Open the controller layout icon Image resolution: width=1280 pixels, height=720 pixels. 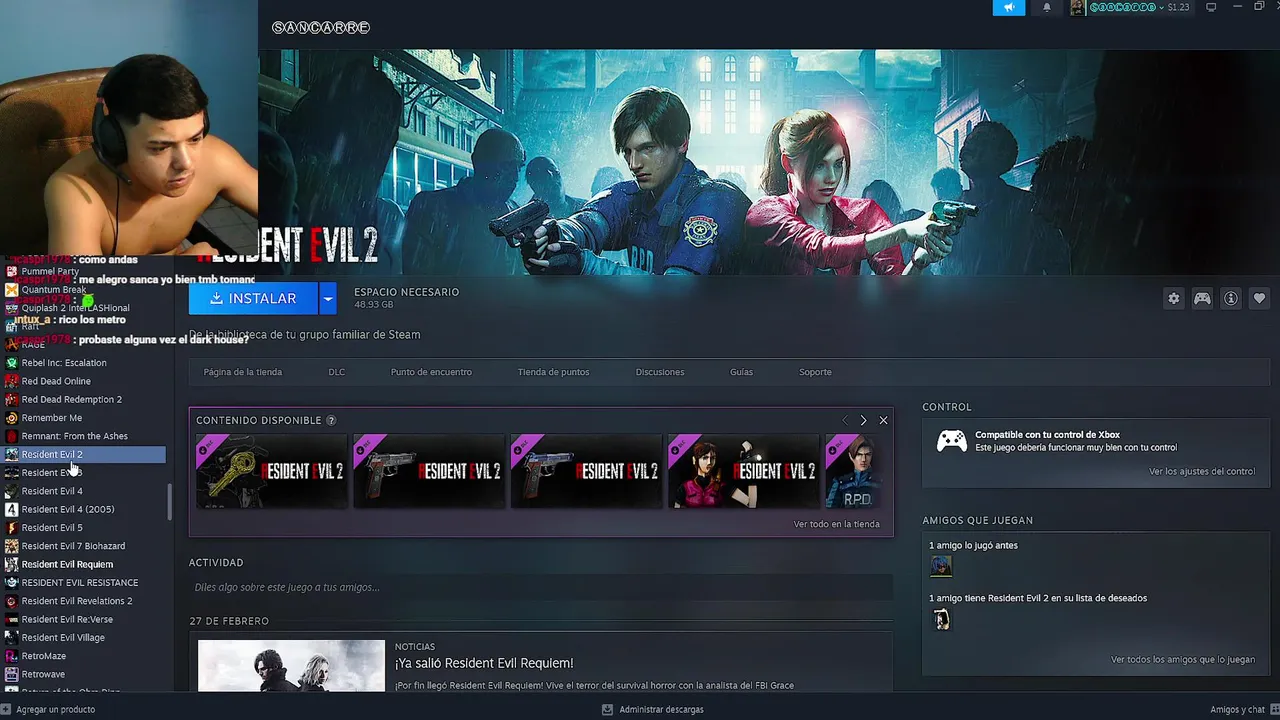coord(1202,298)
